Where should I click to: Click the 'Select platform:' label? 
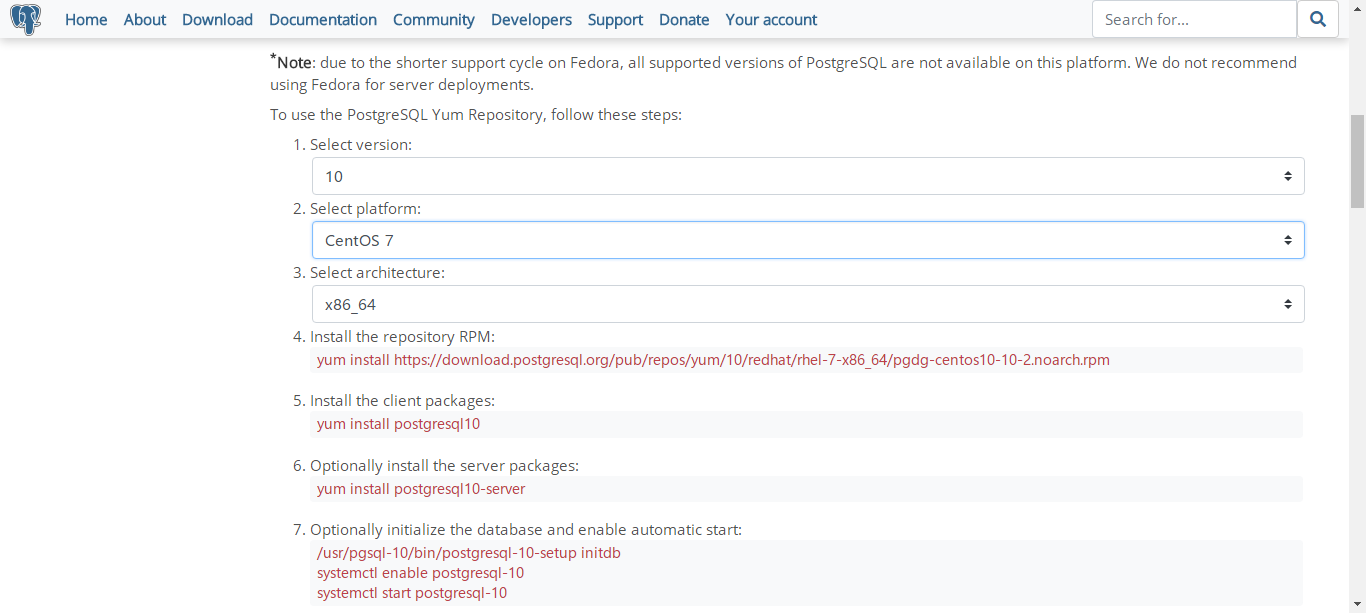tap(365, 209)
